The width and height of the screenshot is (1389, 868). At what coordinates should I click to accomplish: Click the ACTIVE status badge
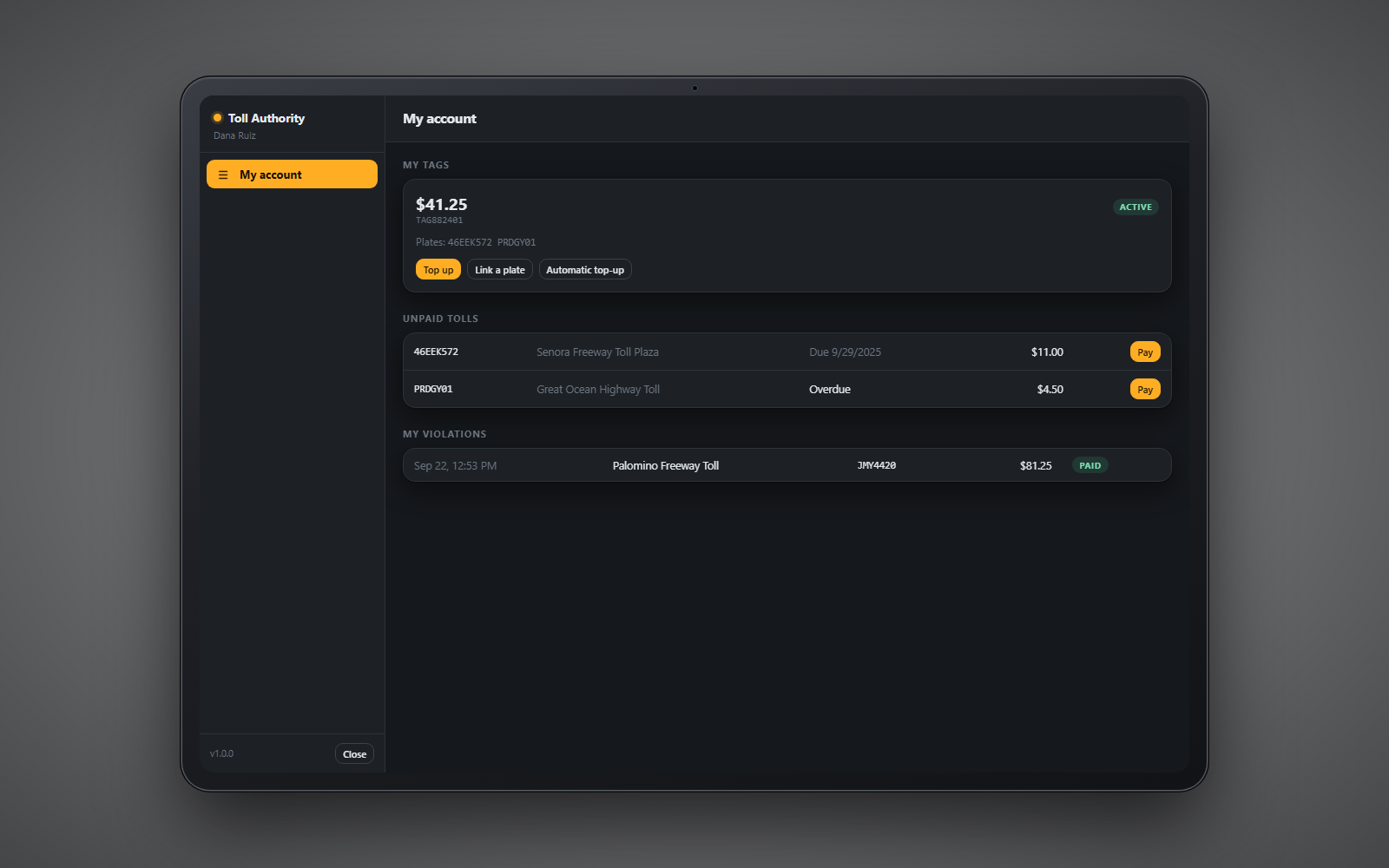(x=1136, y=207)
